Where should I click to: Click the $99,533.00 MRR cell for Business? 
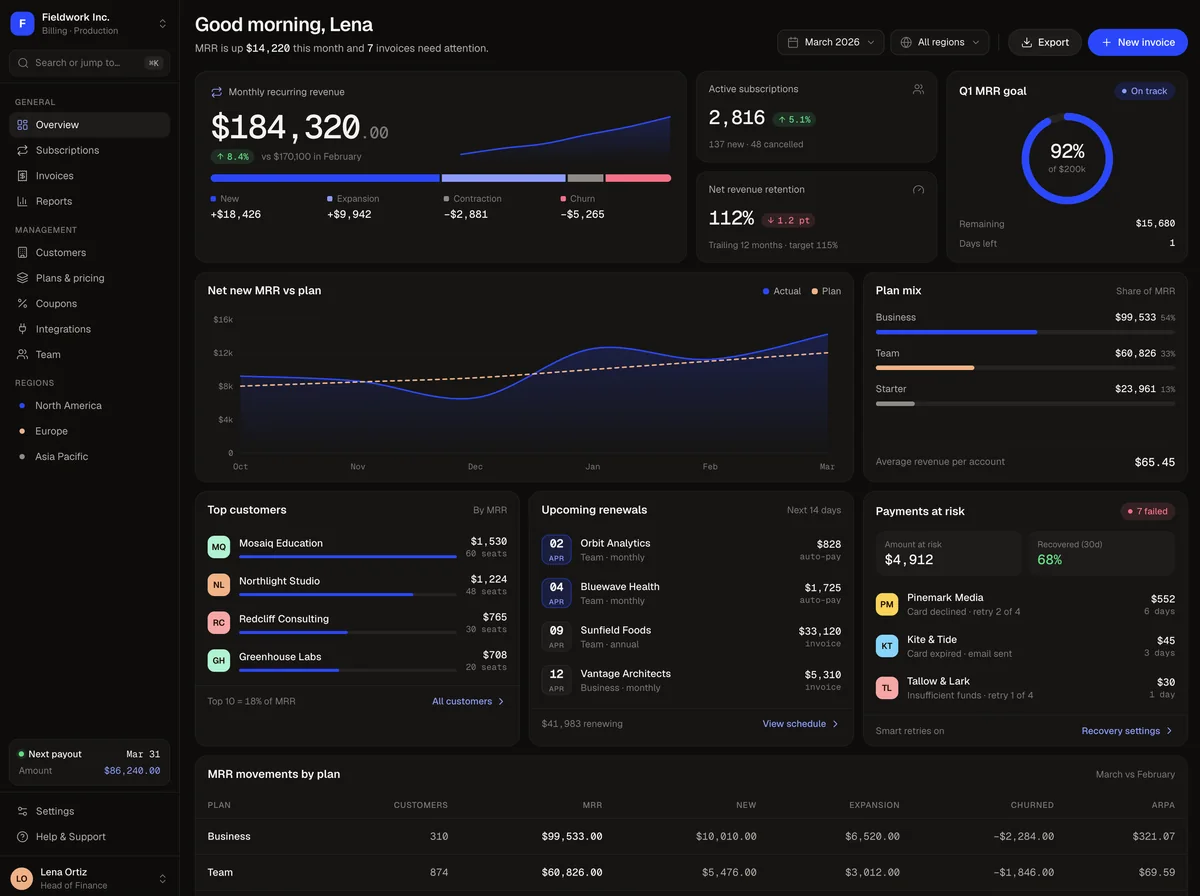(572, 837)
